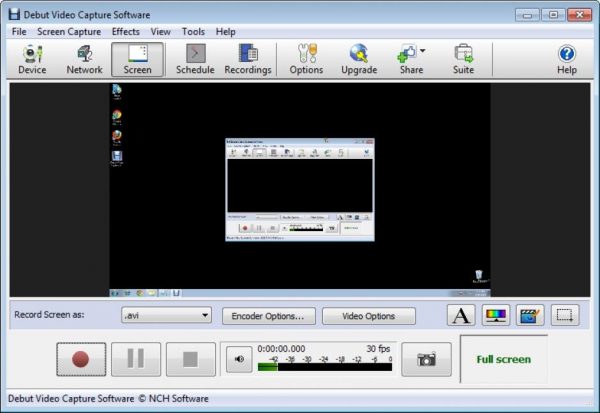
Task: Click the NCH Software status bar text
Action: pos(108,398)
